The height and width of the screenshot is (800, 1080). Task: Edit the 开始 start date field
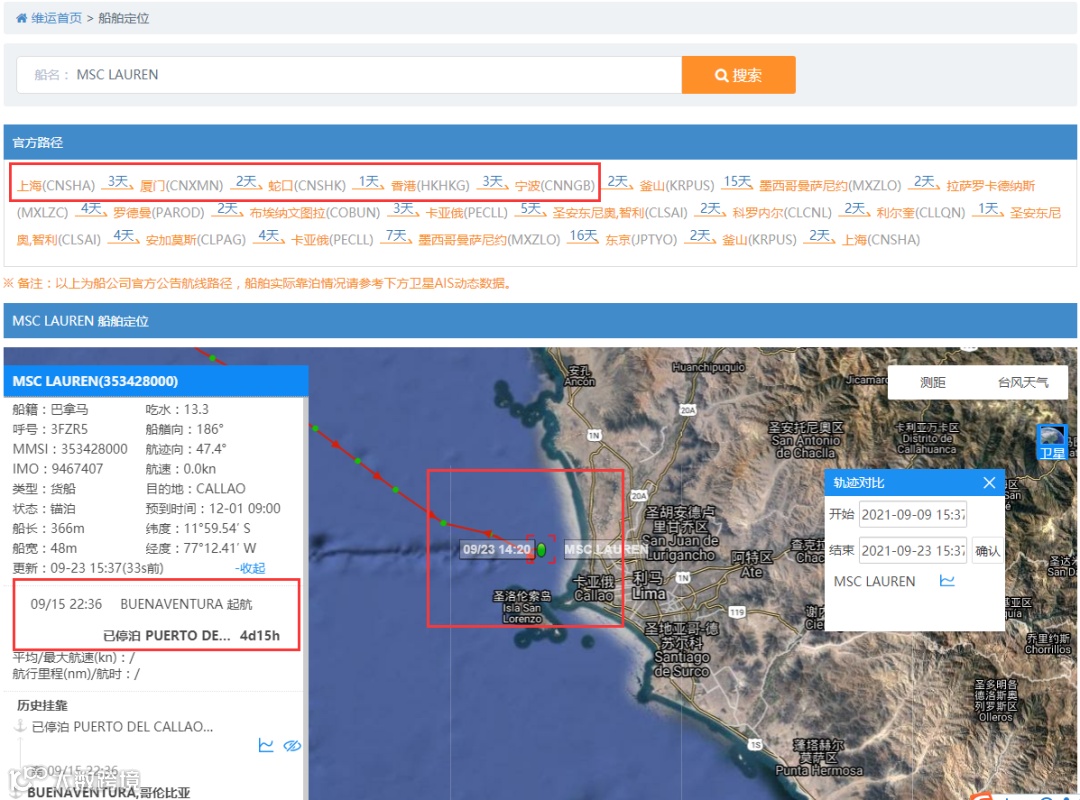913,514
